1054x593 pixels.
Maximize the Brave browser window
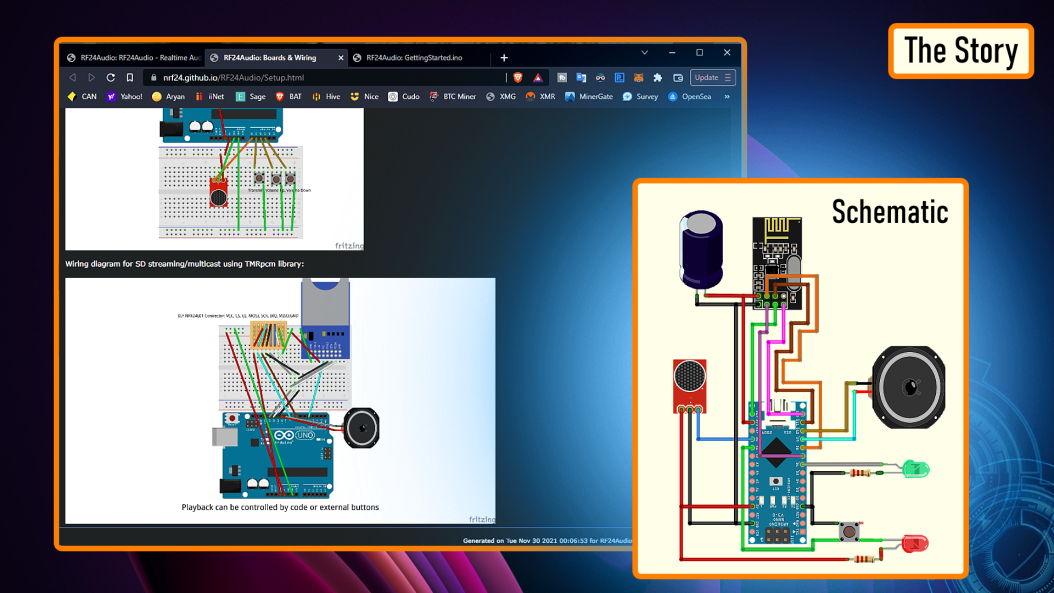(x=700, y=52)
